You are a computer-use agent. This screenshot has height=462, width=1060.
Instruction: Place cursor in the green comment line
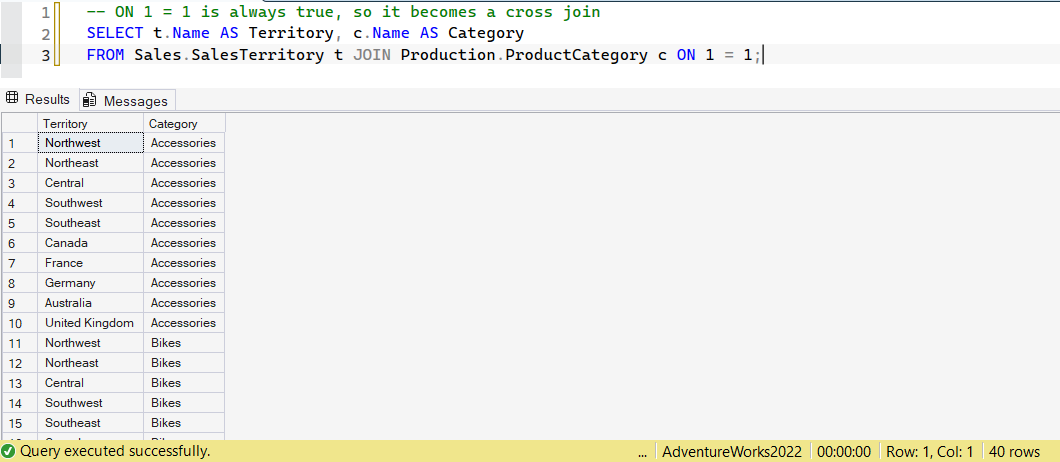click(343, 12)
